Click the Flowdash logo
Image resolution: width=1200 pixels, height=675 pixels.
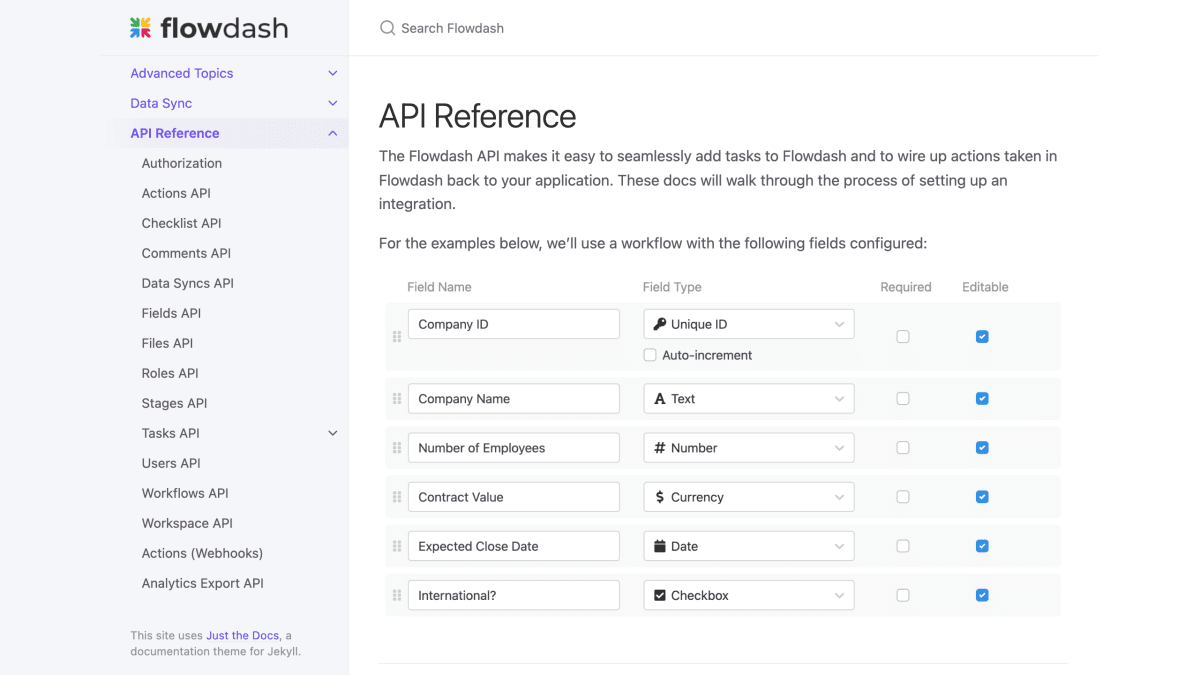click(x=209, y=28)
